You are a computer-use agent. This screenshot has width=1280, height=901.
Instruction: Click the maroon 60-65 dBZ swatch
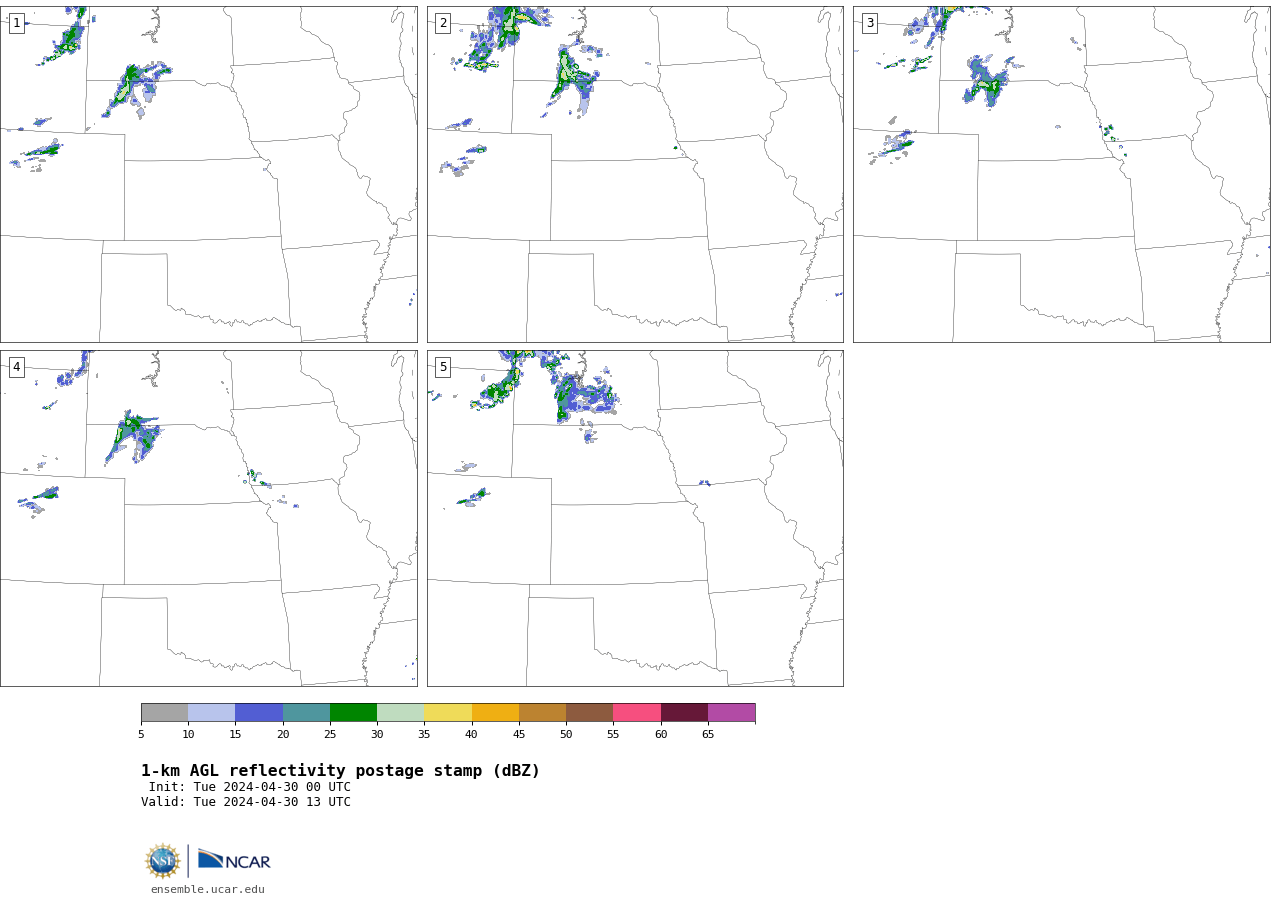click(x=684, y=712)
